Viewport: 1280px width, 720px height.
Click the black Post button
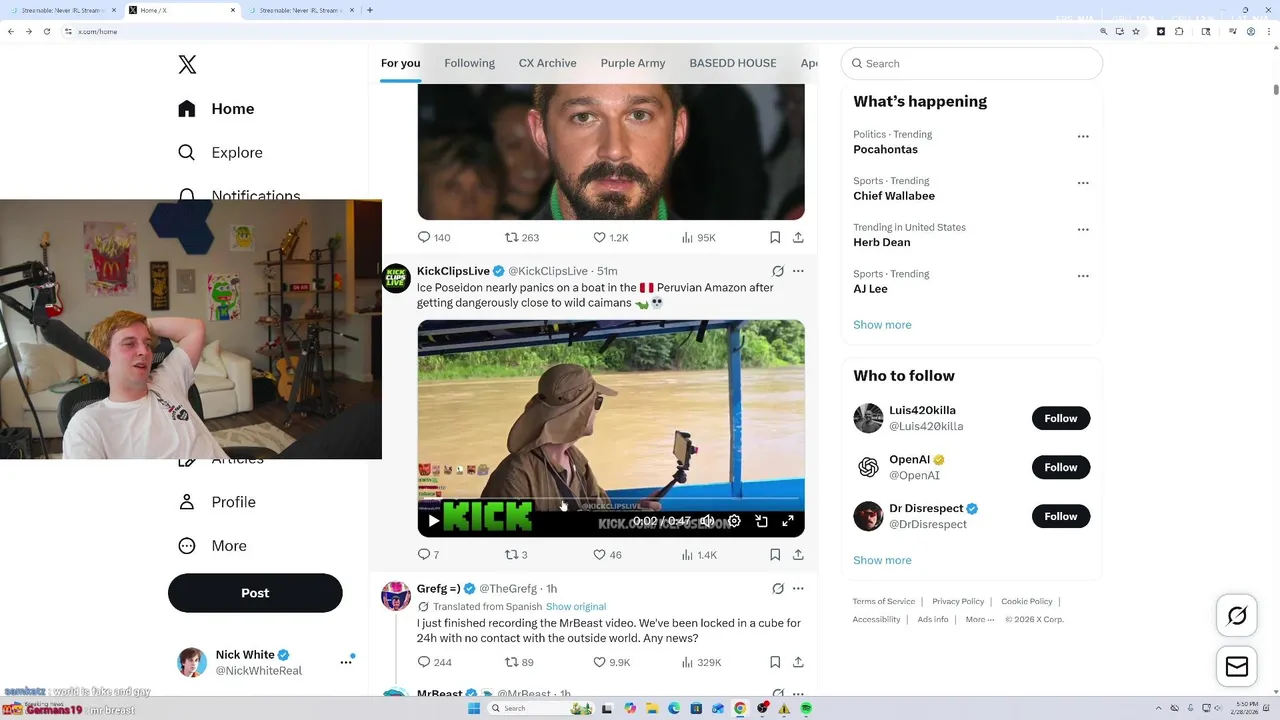(255, 593)
